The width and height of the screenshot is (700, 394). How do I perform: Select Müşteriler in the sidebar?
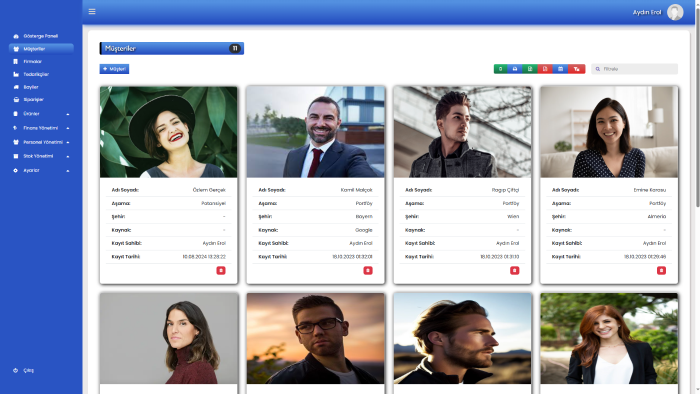click(41, 49)
